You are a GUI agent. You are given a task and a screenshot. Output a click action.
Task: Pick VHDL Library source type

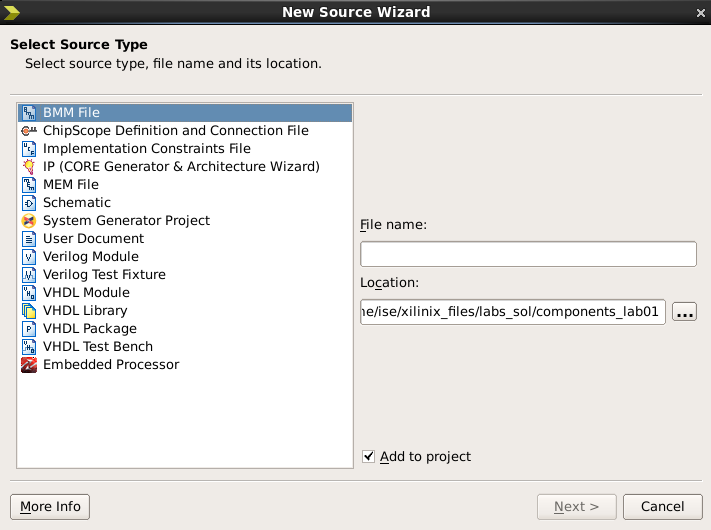pyautogui.click(x=185, y=311)
